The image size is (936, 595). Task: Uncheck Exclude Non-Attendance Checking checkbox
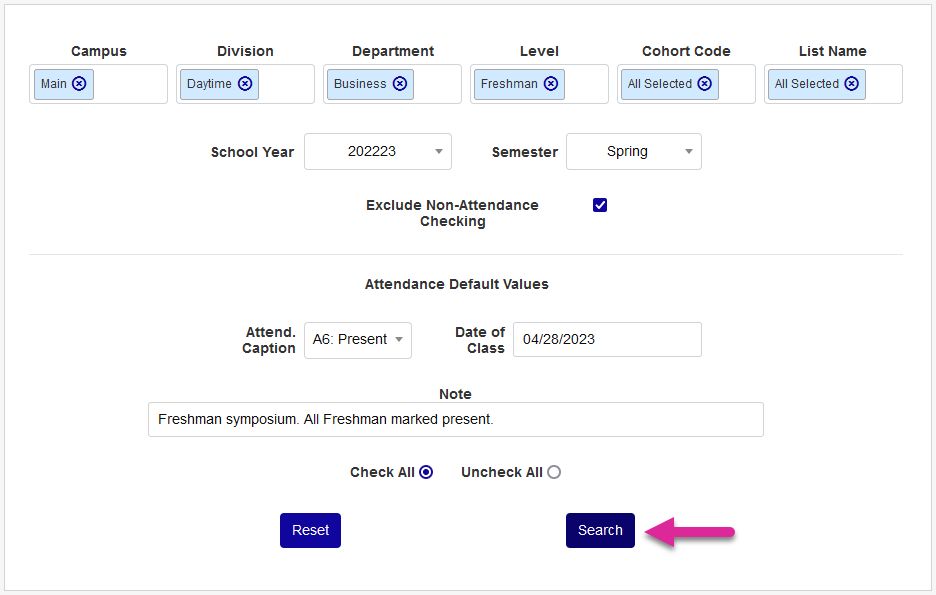(600, 205)
